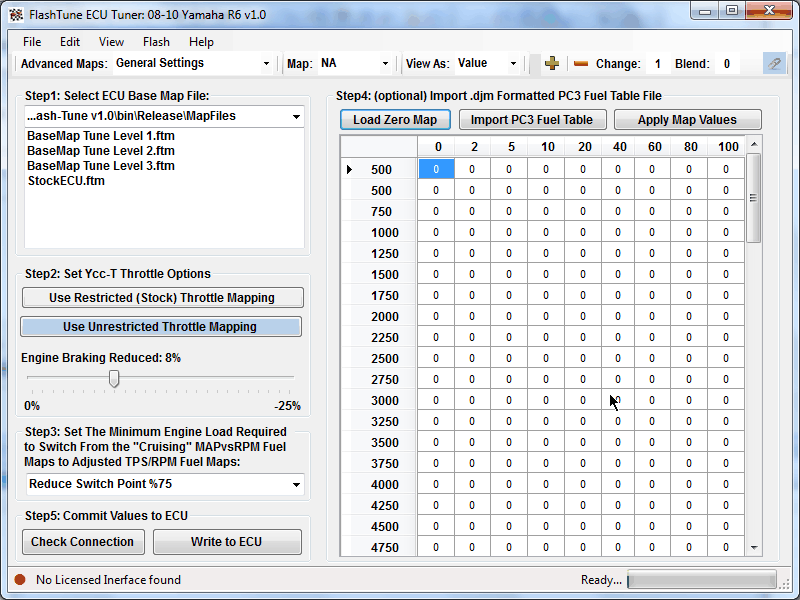Click the Engine Braking Reduced slider handle
Viewport: 800px width, 600px height.
(x=114, y=378)
